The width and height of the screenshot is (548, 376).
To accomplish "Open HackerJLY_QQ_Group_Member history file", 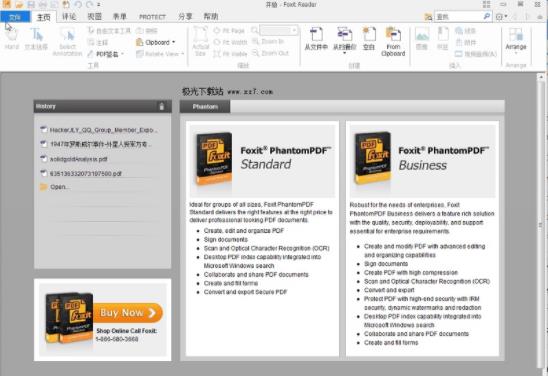I will [x=99, y=130].
